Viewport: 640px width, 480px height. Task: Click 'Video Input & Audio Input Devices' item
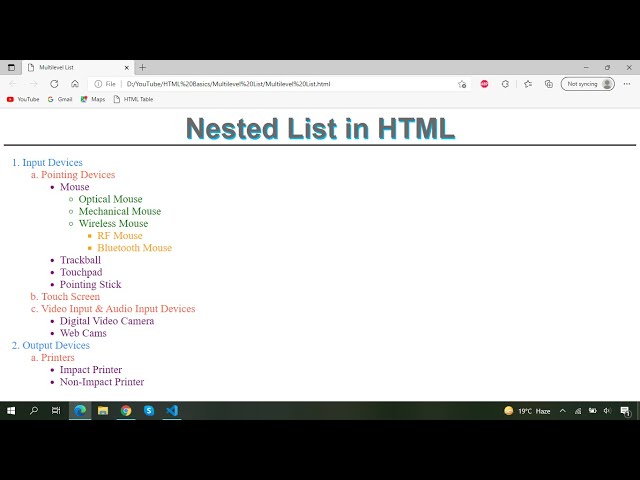[x=118, y=309]
